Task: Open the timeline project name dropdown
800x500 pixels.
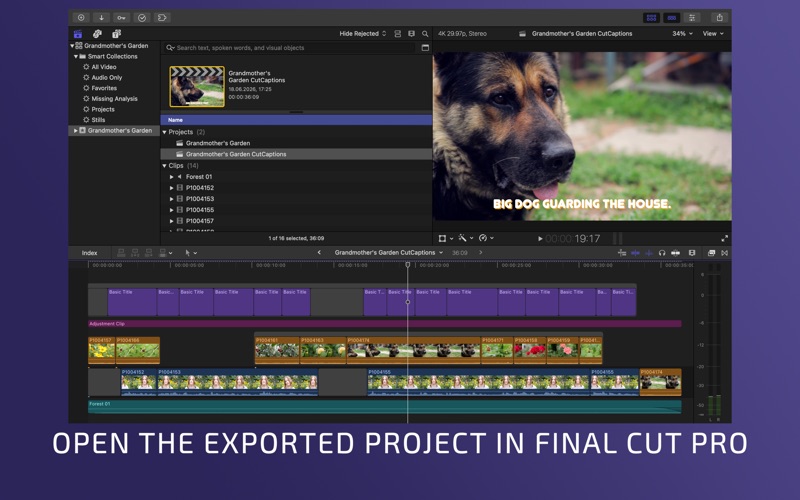Action: click(388, 253)
